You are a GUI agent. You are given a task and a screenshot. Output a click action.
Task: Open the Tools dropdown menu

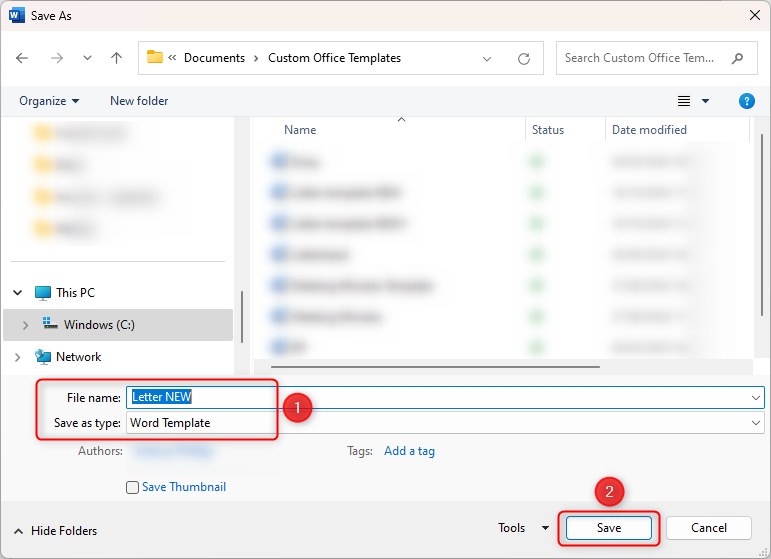(523, 528)
